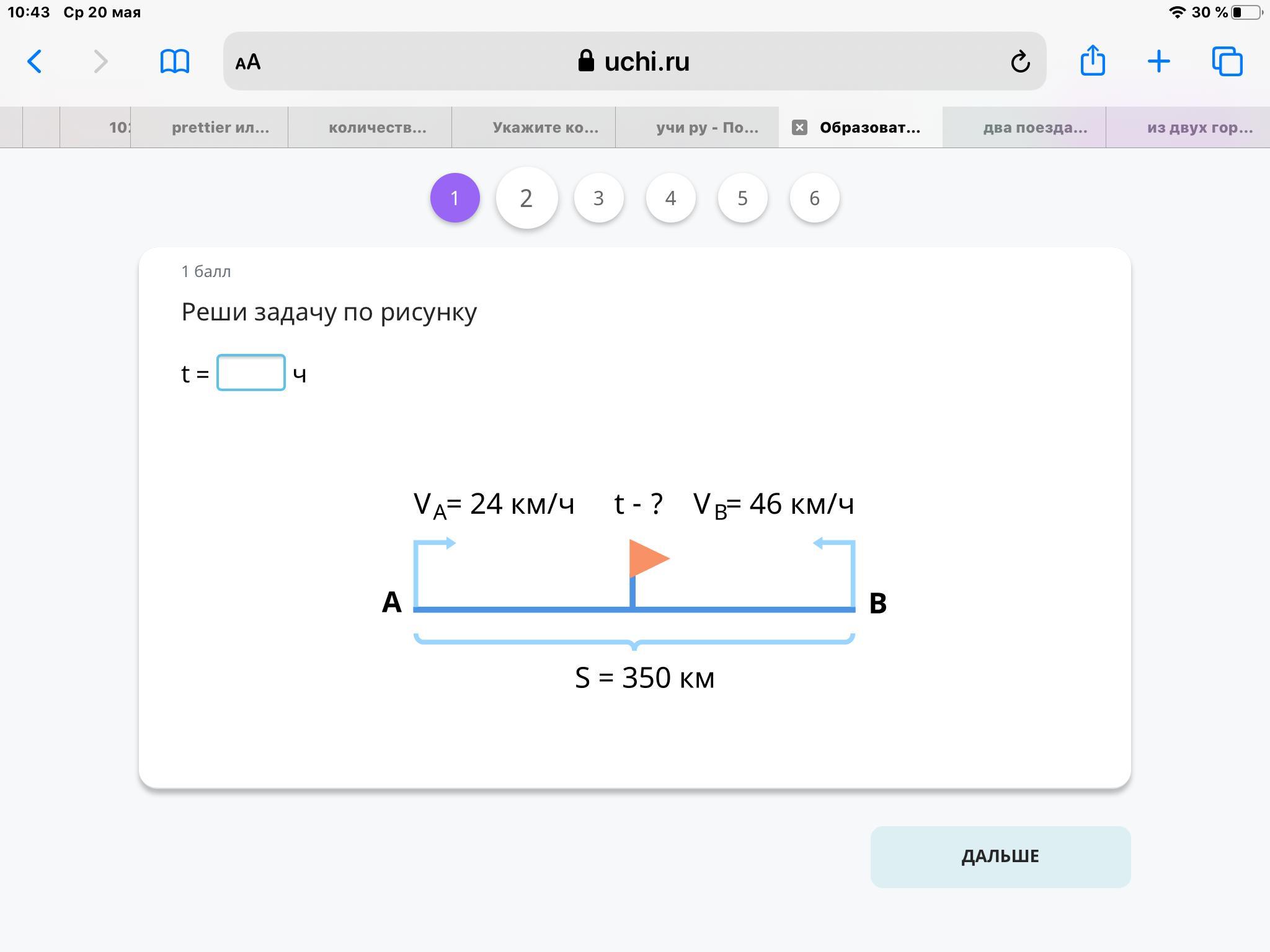Tap the Safari back arrow
The image size is (1270, 952).
tap(35, 61)
